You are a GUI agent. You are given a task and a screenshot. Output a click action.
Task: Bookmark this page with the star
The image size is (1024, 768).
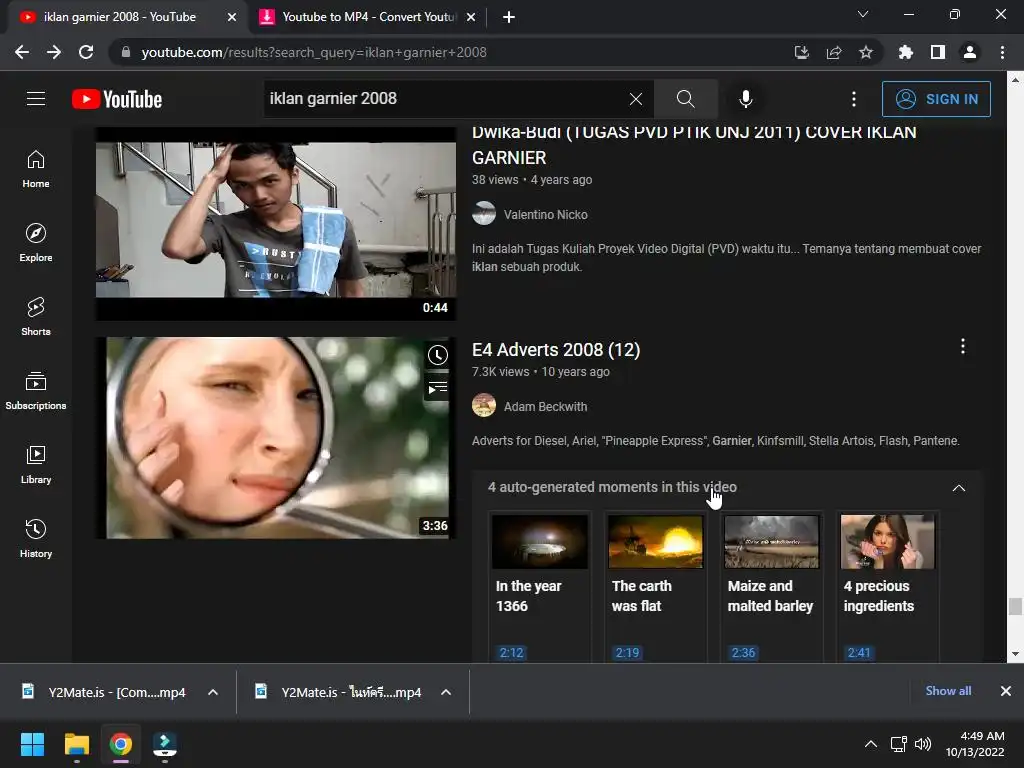pos(866,52)
